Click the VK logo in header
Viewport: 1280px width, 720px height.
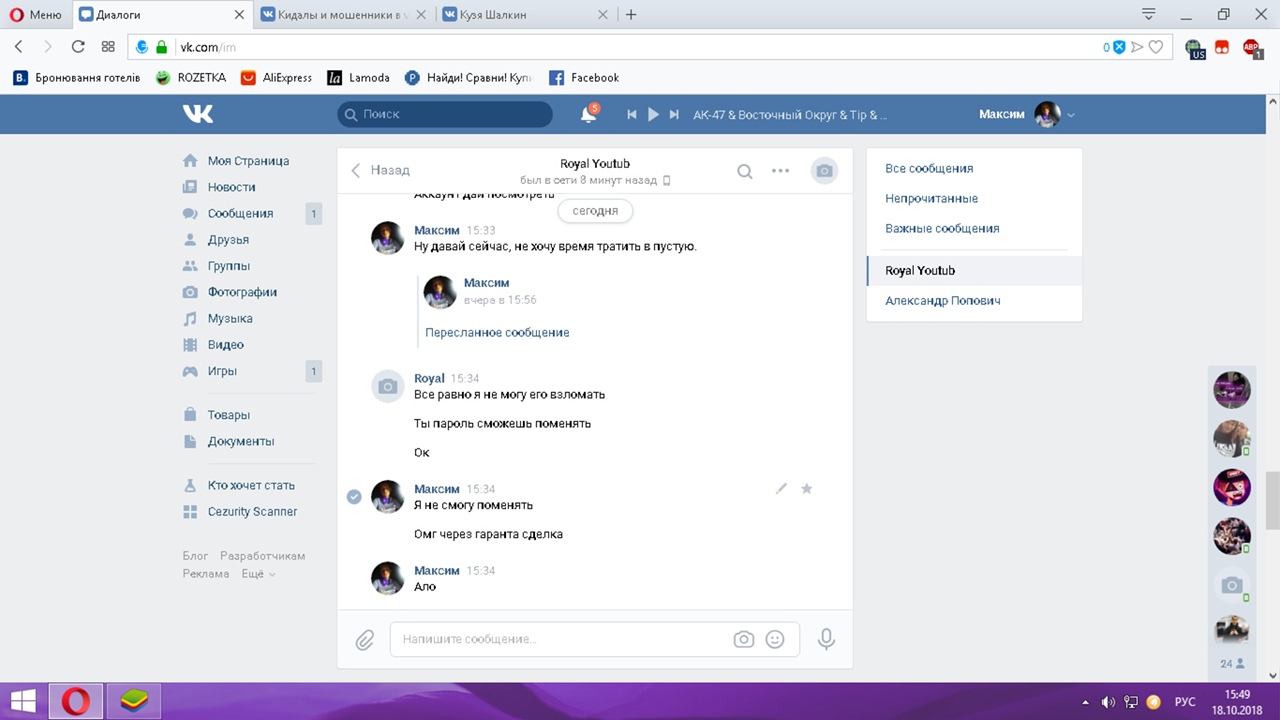click(x=198, y=114)
